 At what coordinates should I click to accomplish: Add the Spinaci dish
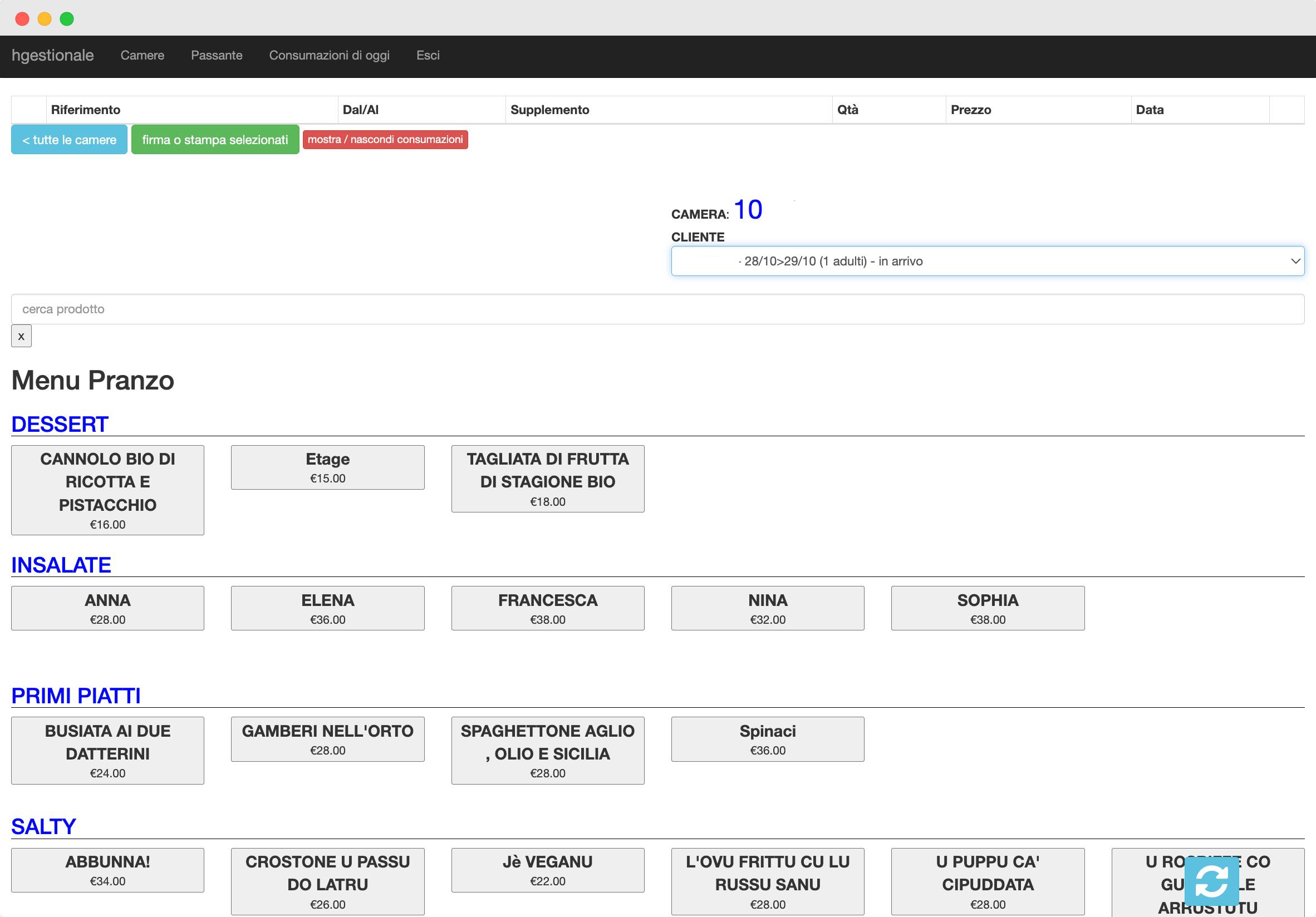point(768,739)
